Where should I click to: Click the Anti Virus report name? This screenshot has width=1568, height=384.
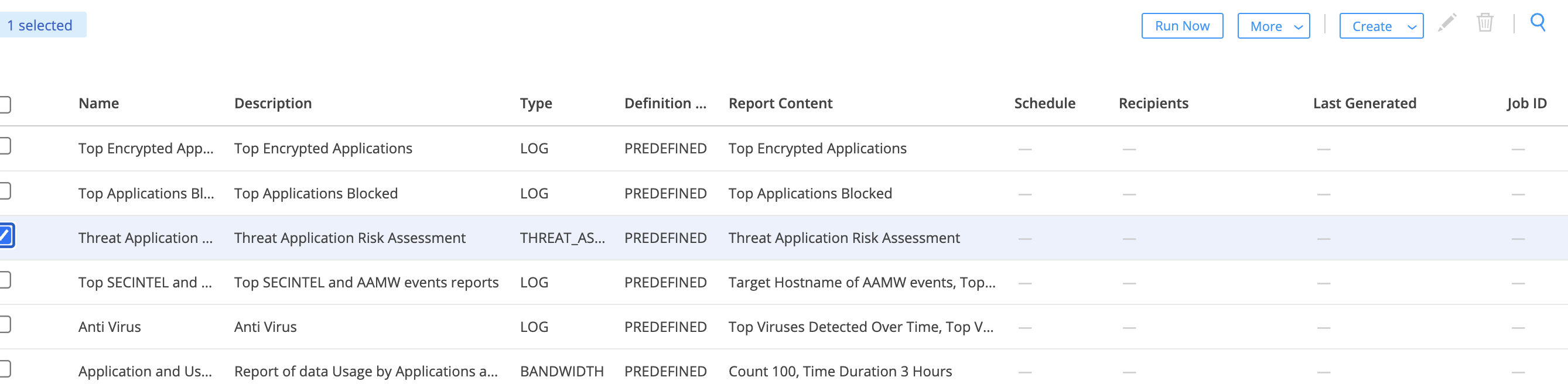click(110, 327)
